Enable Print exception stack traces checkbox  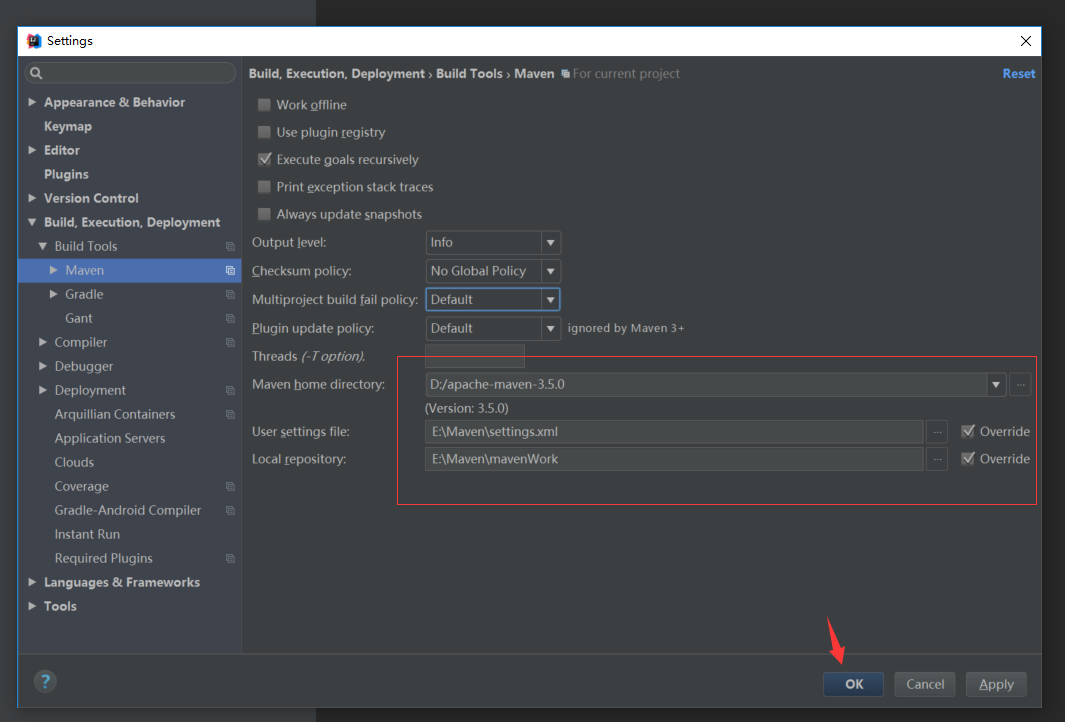coord(264,187)
